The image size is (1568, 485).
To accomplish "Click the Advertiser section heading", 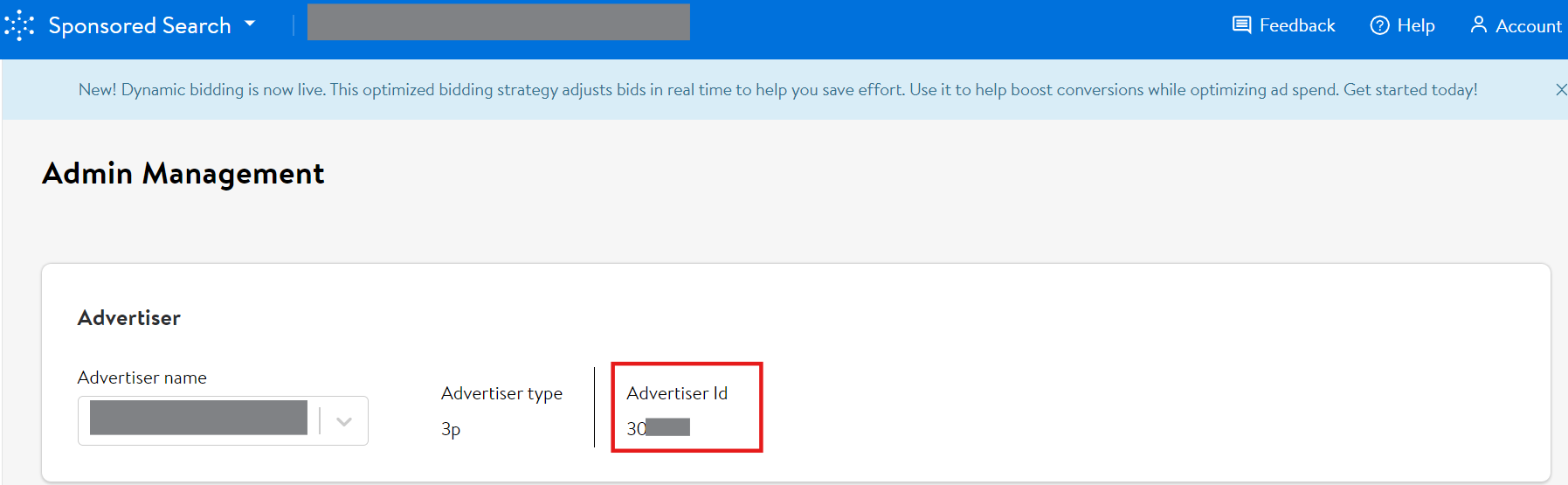I will click(x=129, y=318).
